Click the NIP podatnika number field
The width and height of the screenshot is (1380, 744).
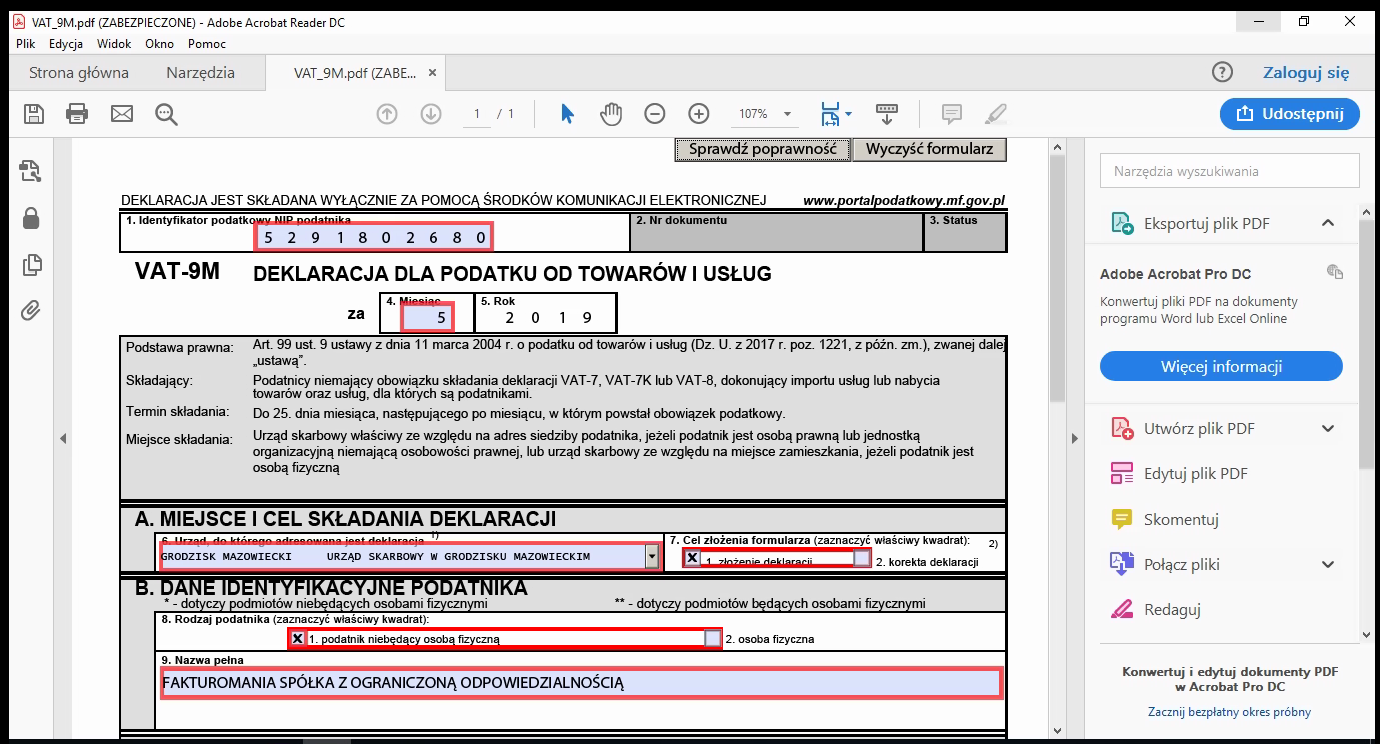tap(374, 238)
